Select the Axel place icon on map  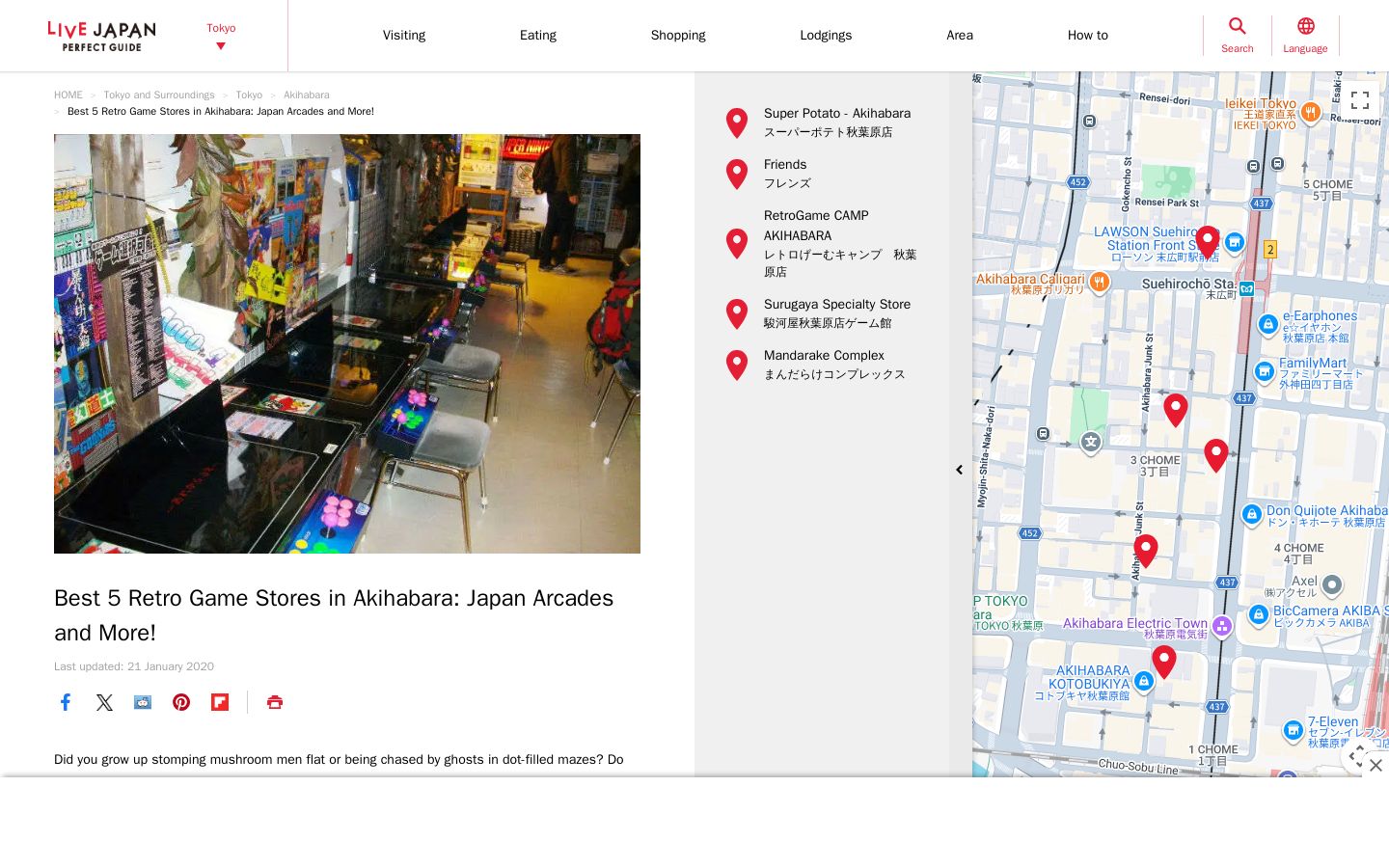1332,584
